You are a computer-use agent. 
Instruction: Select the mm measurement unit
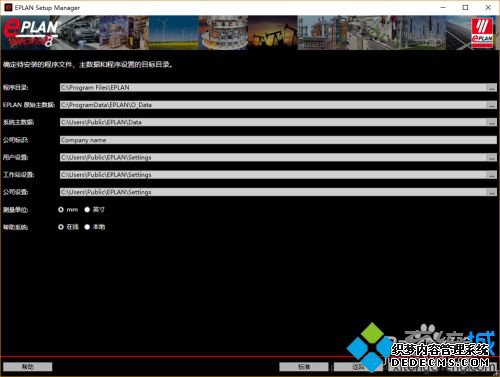(x=61, y=210)
